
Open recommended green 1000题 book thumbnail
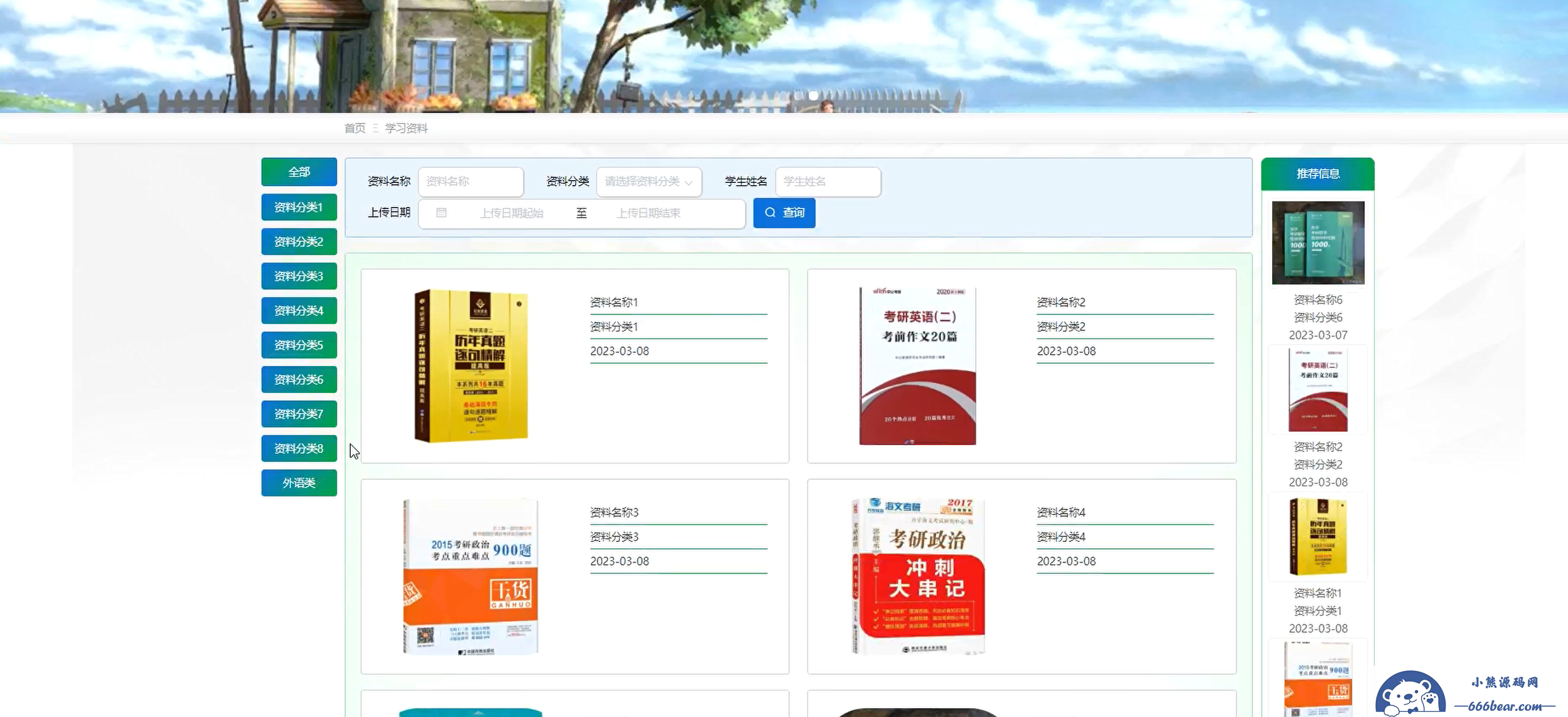1318,243
